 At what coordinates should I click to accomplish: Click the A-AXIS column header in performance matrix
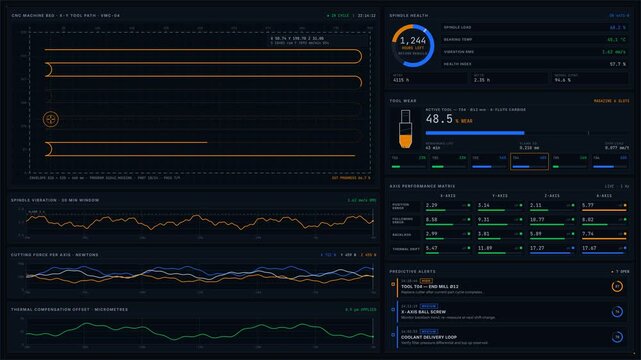604,196
